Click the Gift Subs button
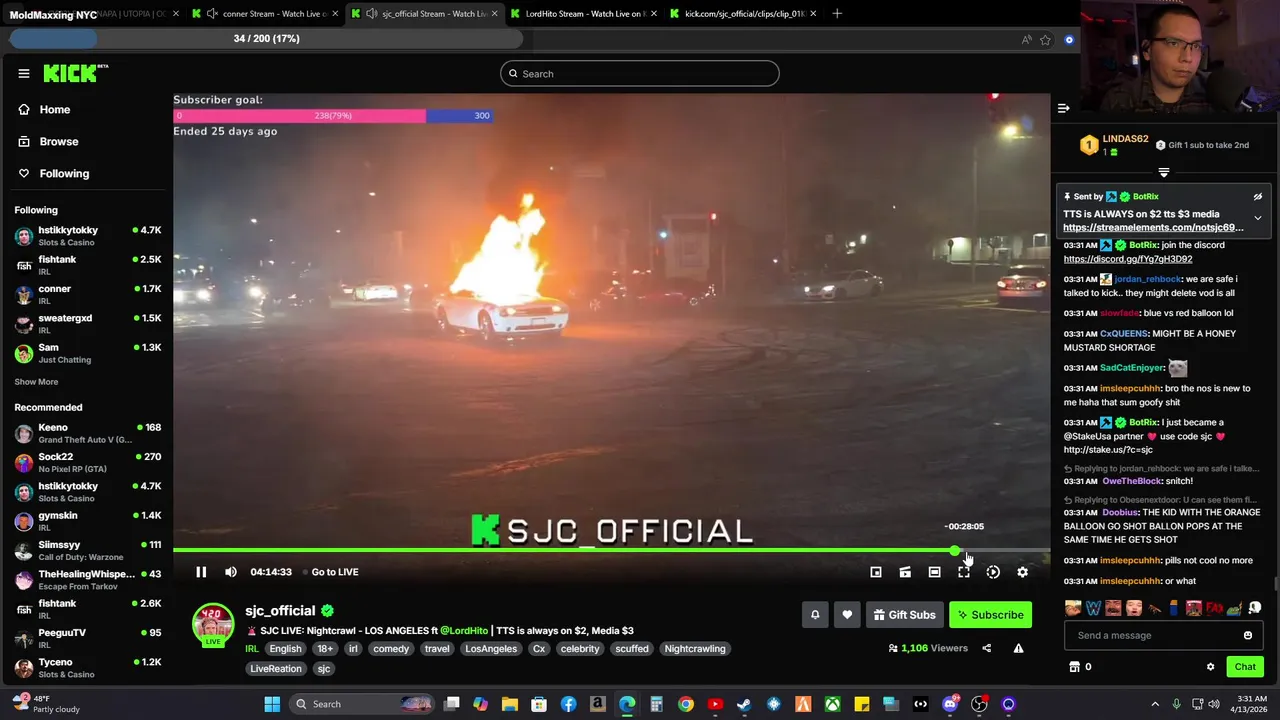Image resolution: width=1280 pixels, height=720 pixels. point(904,615)
